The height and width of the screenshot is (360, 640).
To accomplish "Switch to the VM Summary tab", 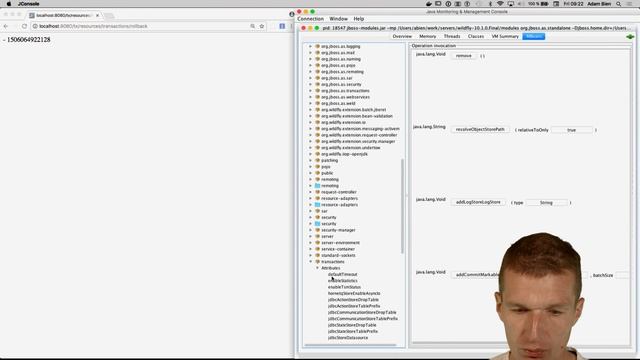I will click(505, 36).
